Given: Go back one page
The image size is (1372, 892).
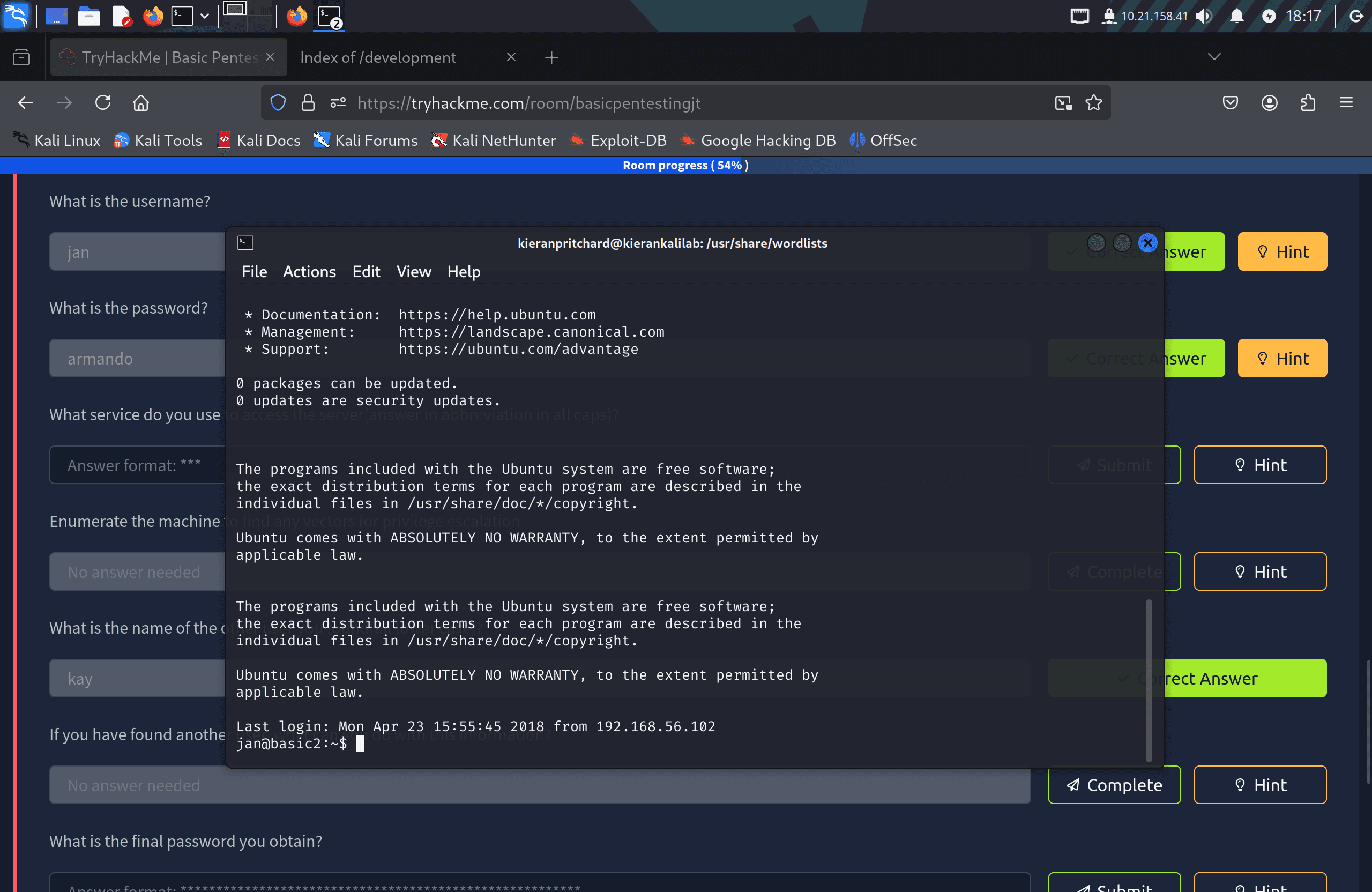Looking at the screenshot, I should point(26,103).
